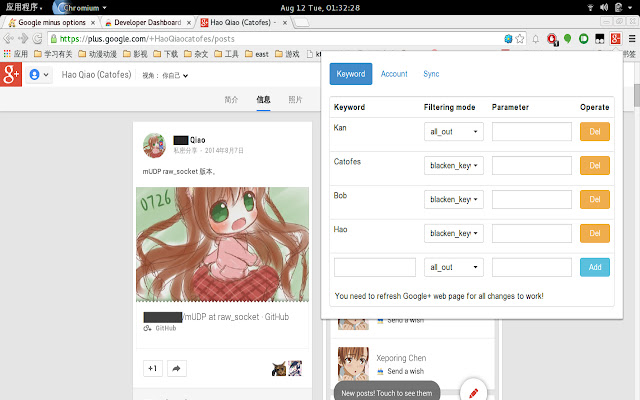This screenshot has width=640, height=400.
Task: Open the volume icon in system tray
Action: (604, 7)
